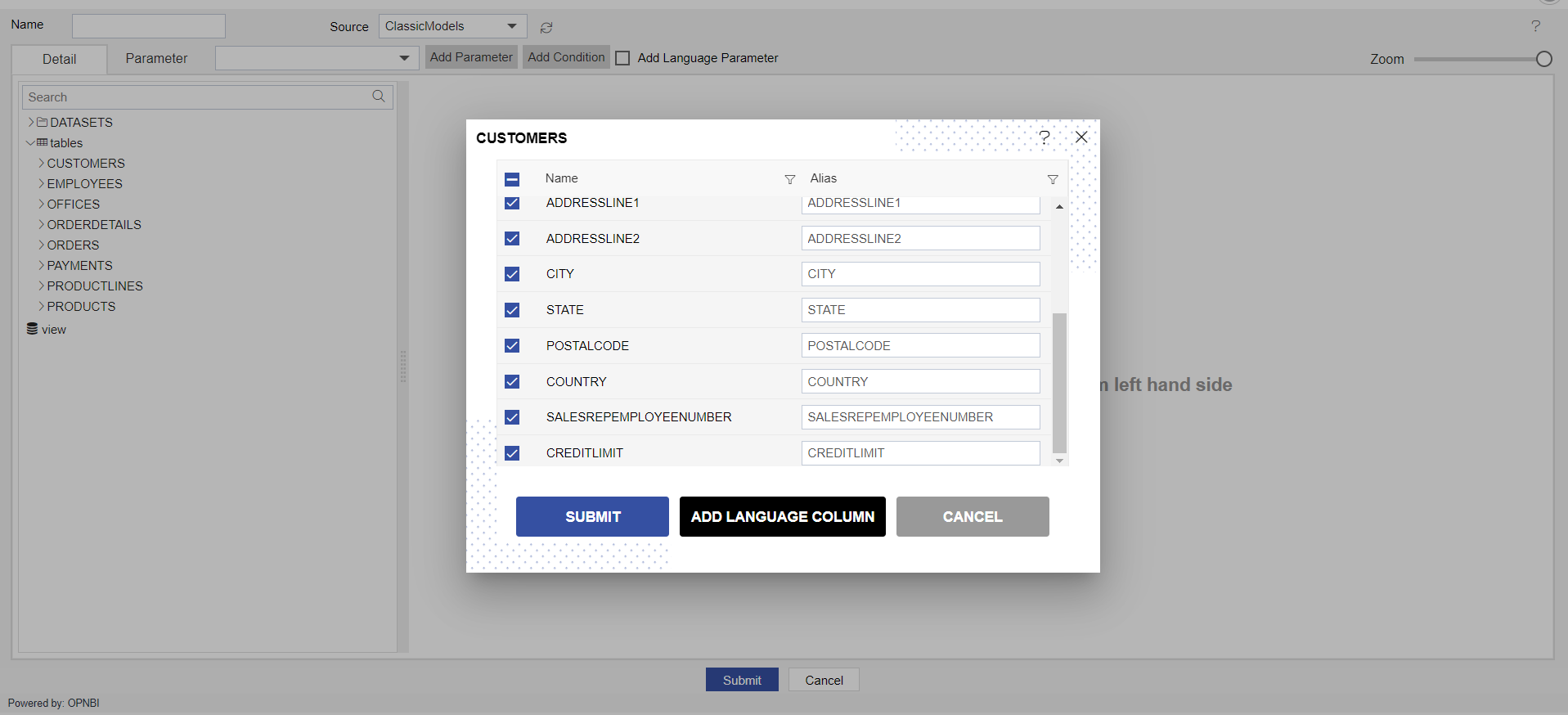Collapse the tables node
Viewport: 1568px width, 715px height.
click(30, 142)
